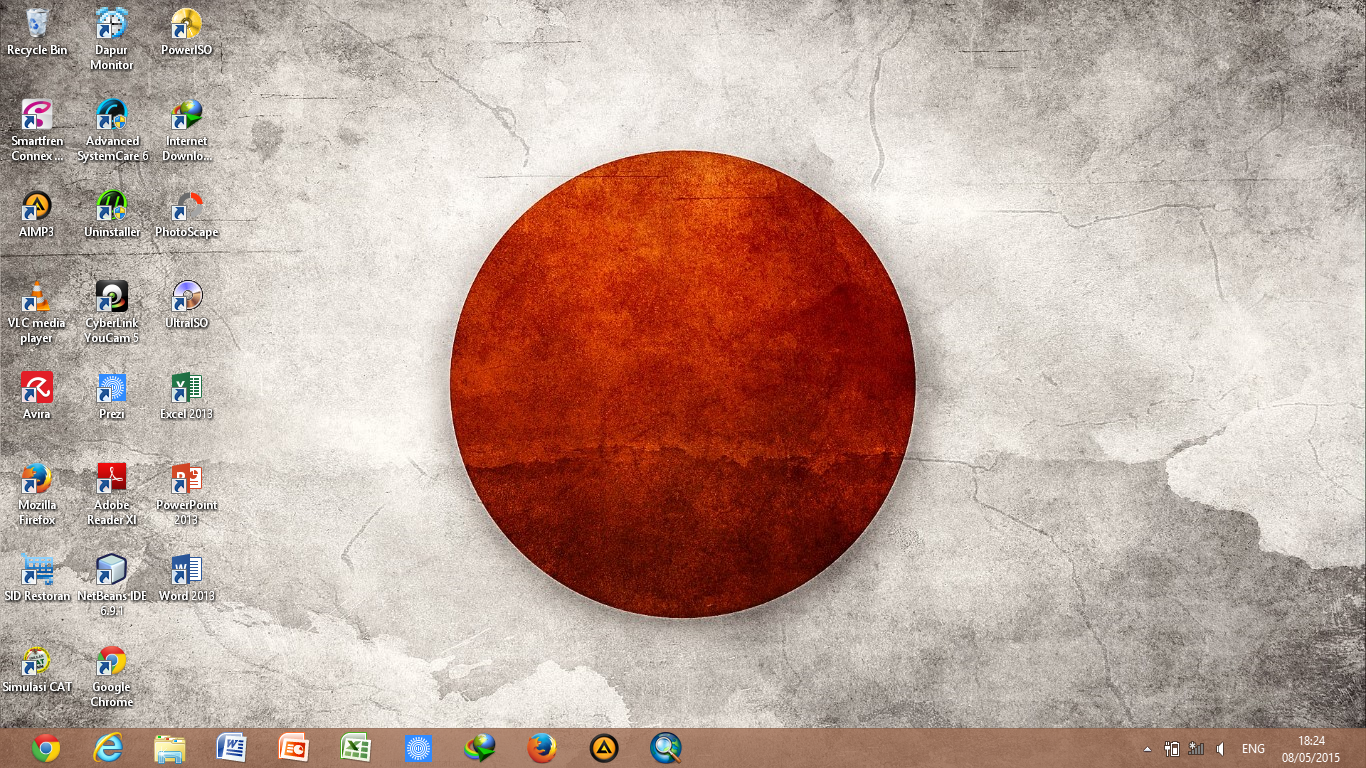Open the battery power tray icon
Image resolution: width=1366 pixels, height=768 pixels.
coord(1172,748)
